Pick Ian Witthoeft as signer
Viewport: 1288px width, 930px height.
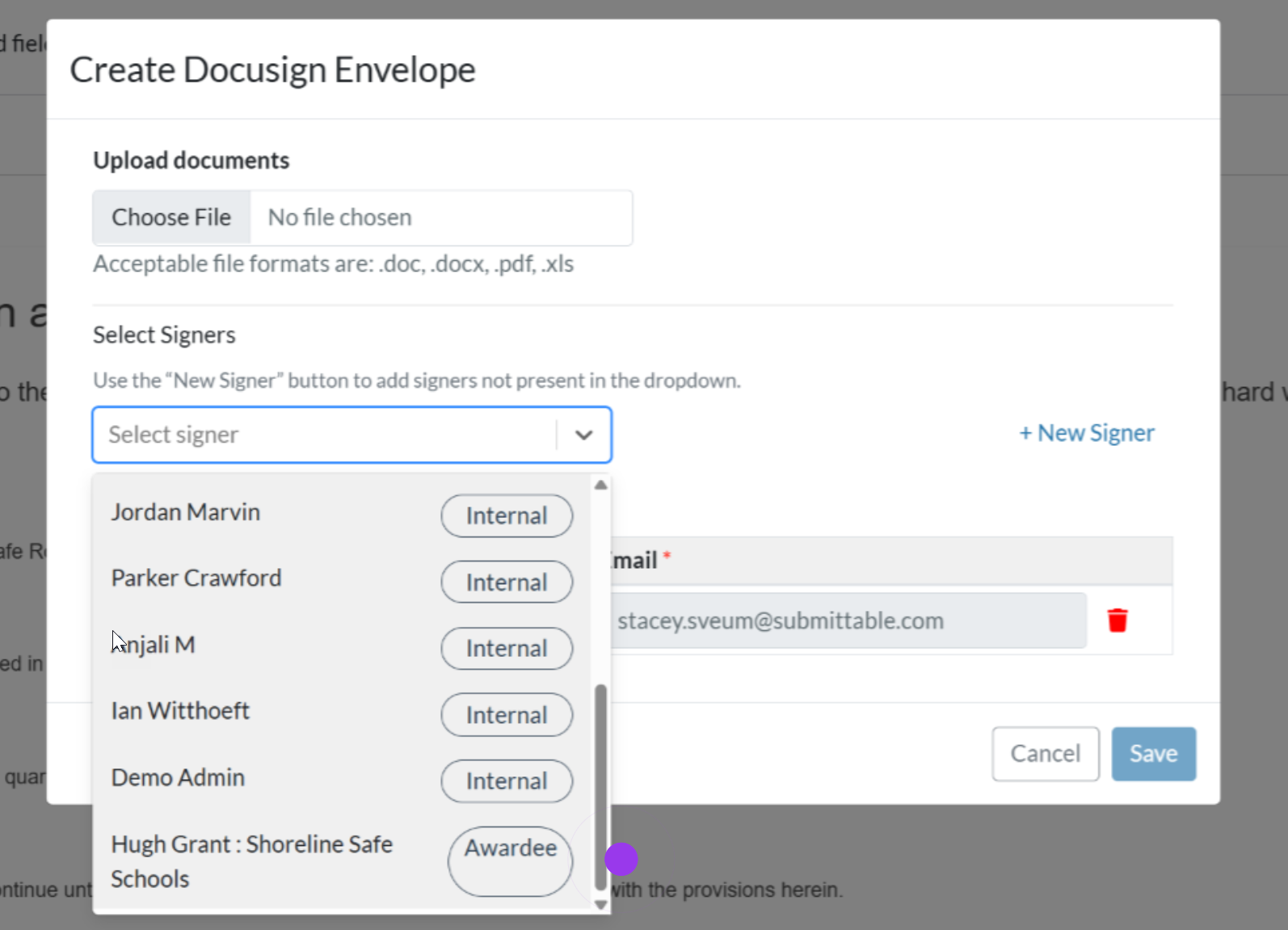(x=343, y=713)
